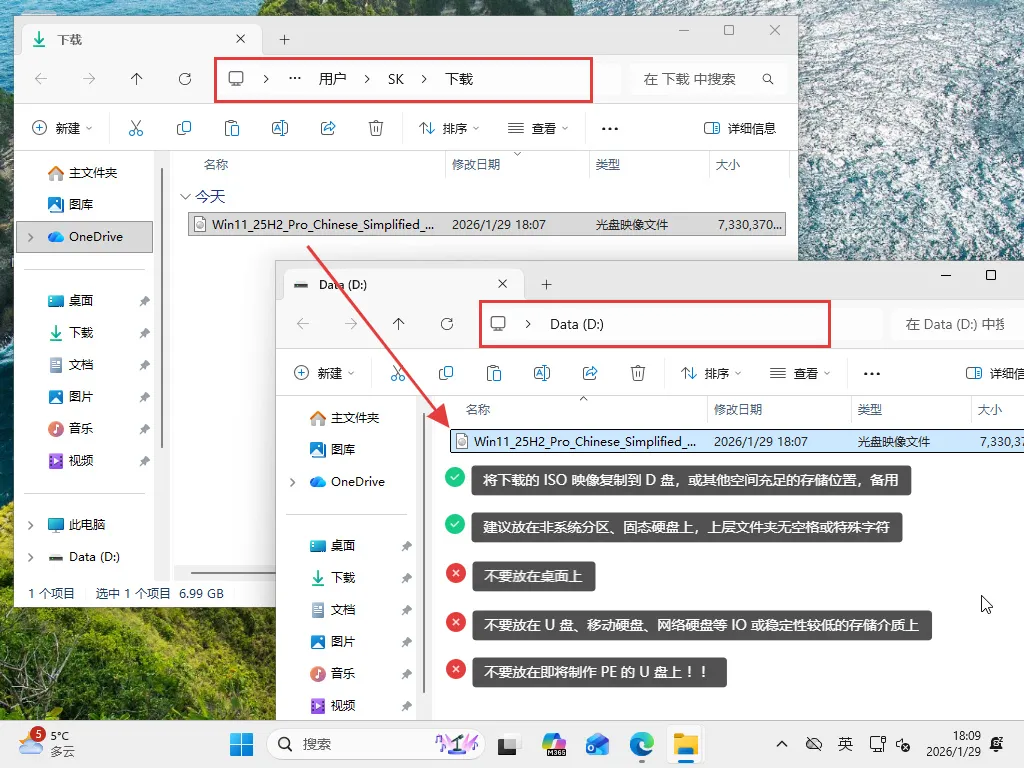Refresh the Downloads window

[185, 79]
